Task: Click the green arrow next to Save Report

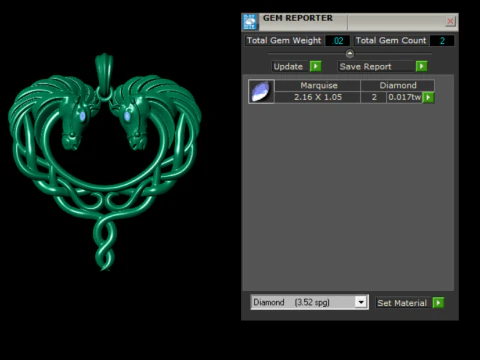Action: [x=421, y=66]
